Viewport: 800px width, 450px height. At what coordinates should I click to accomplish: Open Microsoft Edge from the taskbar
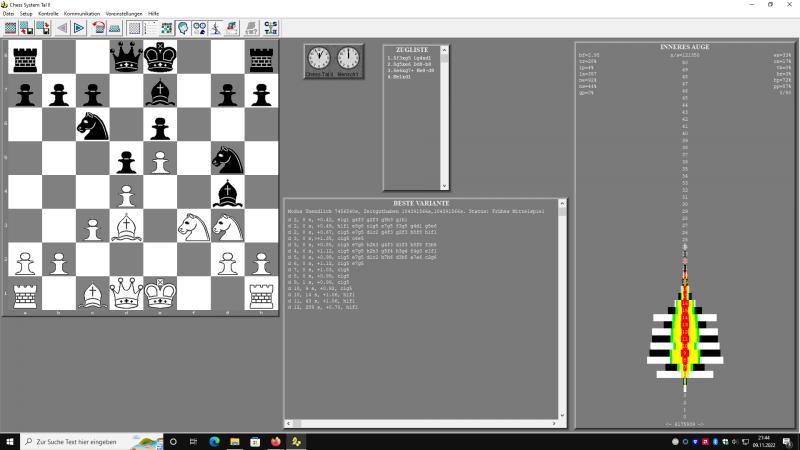point(214,441)
